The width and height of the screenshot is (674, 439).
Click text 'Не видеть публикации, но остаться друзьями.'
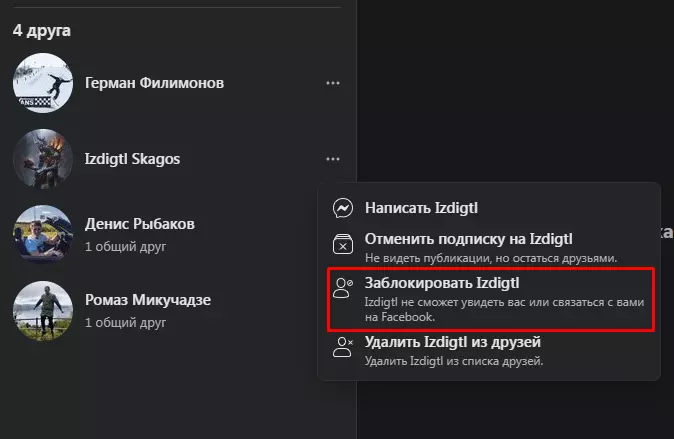491,258
